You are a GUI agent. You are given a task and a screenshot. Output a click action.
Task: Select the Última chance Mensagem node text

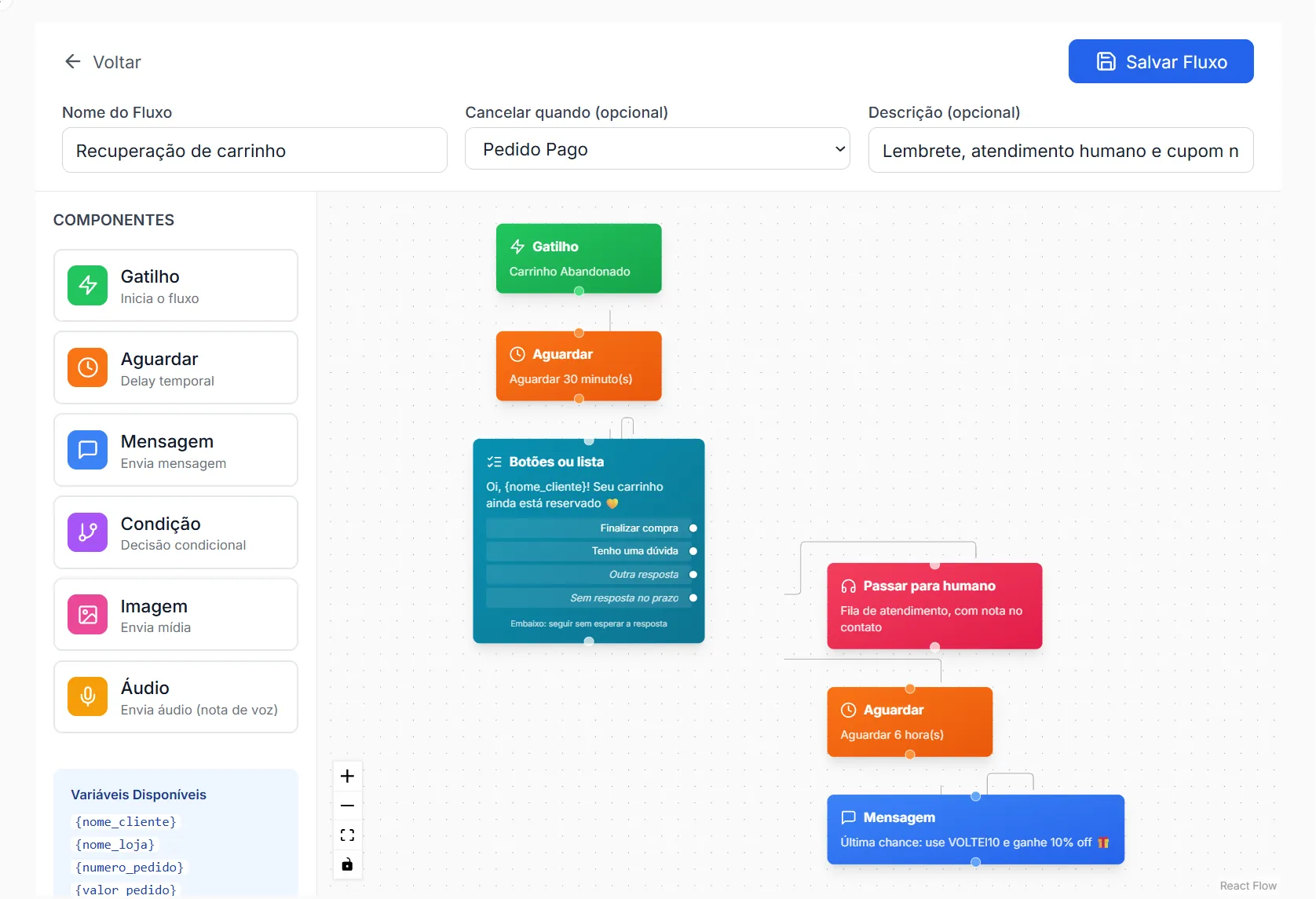(x=974, y=842)
